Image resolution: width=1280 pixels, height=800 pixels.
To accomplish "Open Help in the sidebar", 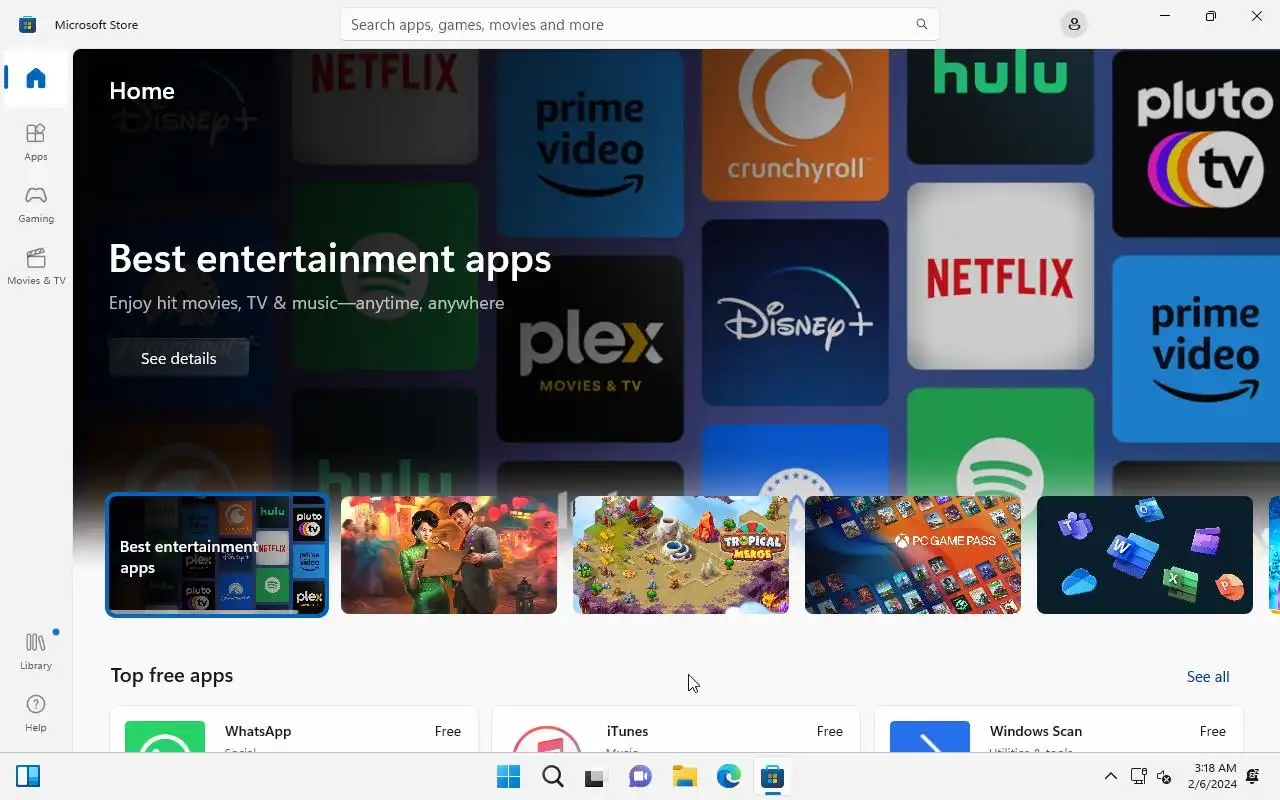I will tap(36, 713).
